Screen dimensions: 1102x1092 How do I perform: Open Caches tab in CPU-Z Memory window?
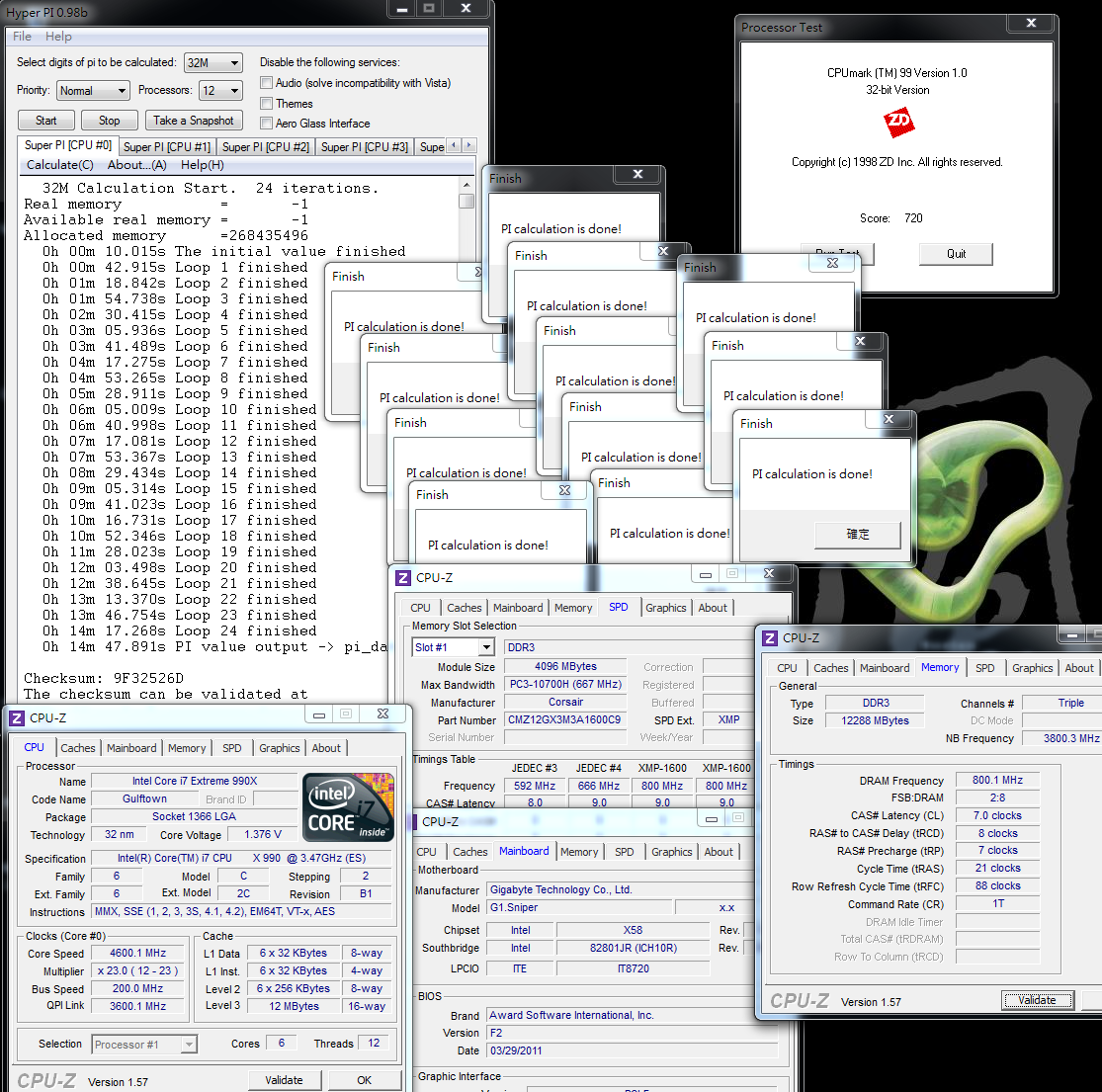831,668
